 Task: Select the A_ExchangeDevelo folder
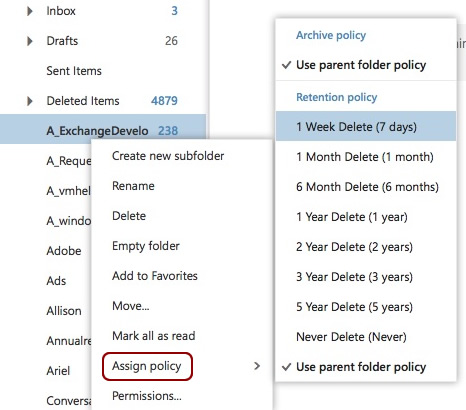(103, 129)
